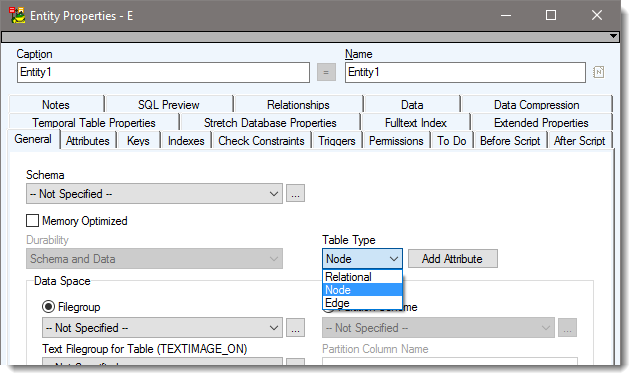Expand the Schema combo box
Screen dimensions: 636x380
154,193
